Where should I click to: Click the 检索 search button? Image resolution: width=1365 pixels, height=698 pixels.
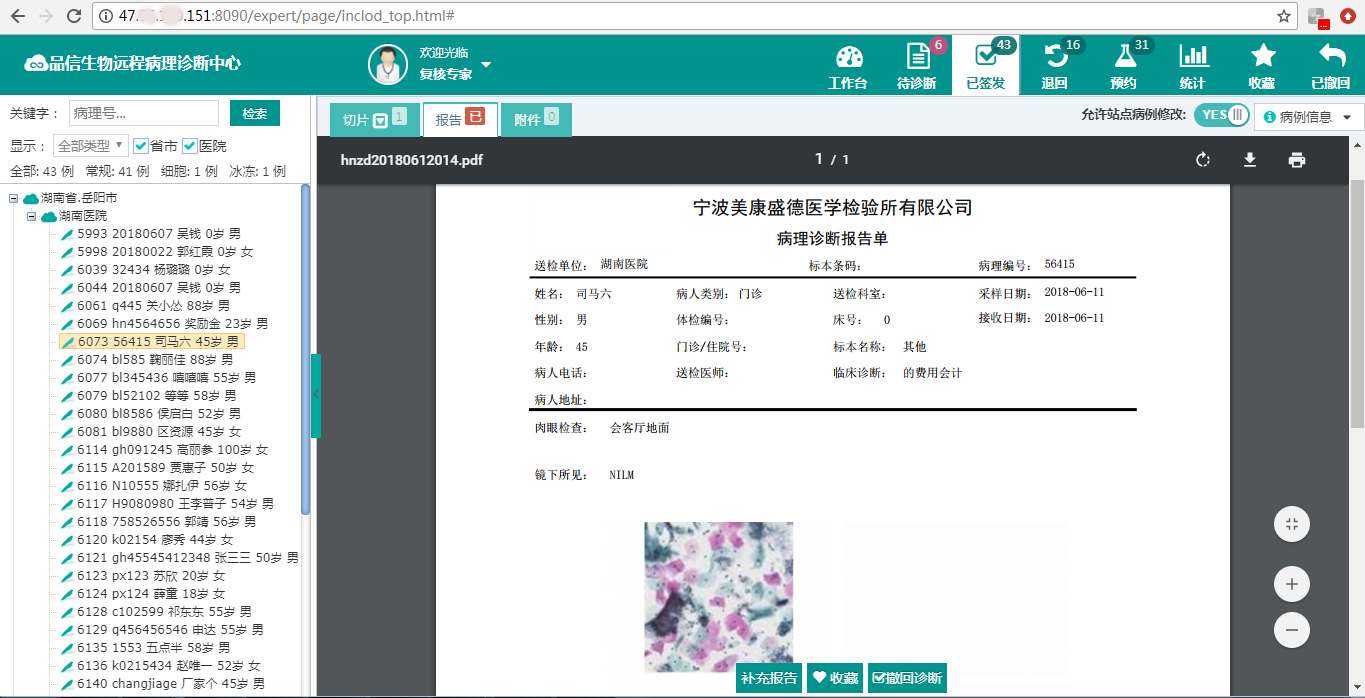pos(254,113)
